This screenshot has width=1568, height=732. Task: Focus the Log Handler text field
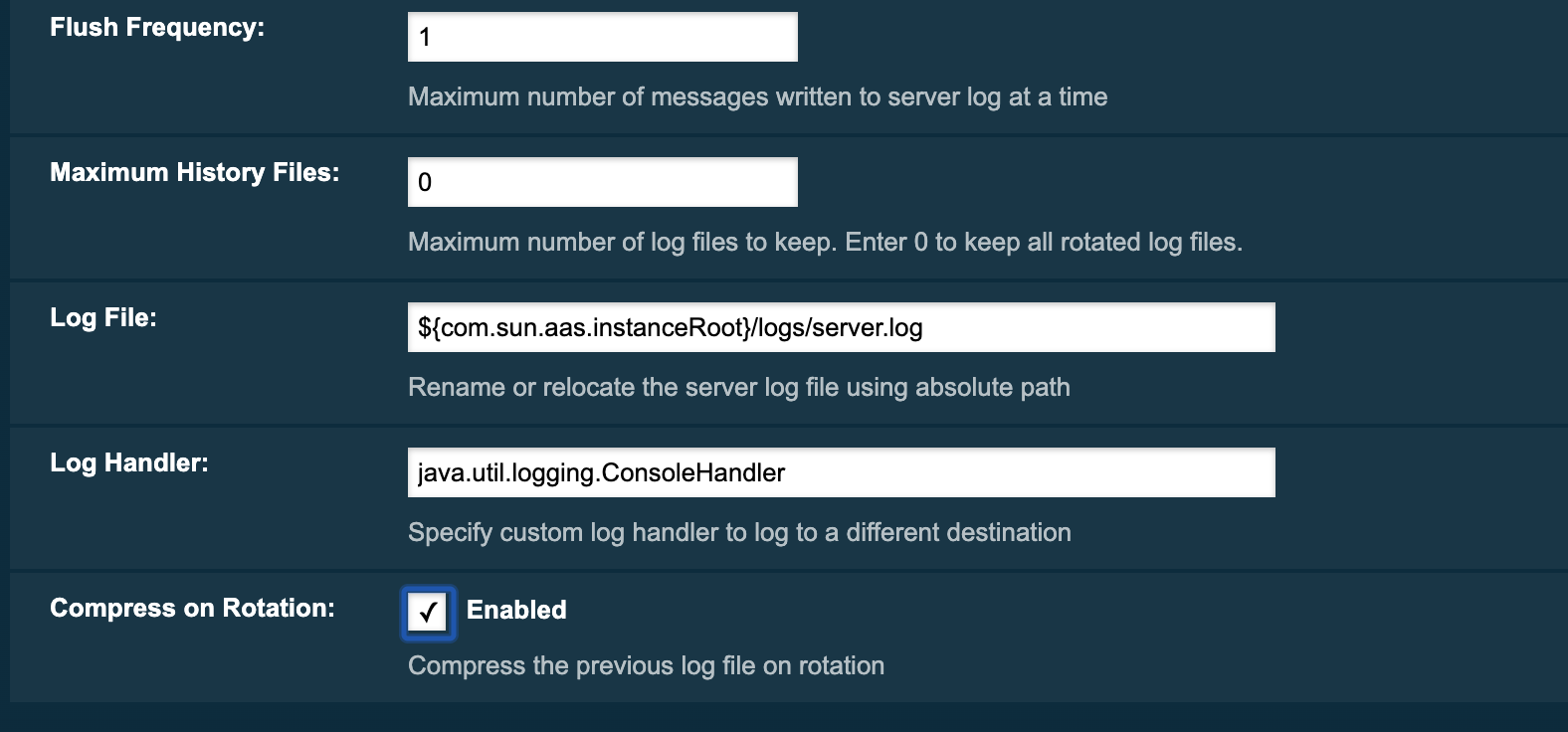click(x=841, y=471)
